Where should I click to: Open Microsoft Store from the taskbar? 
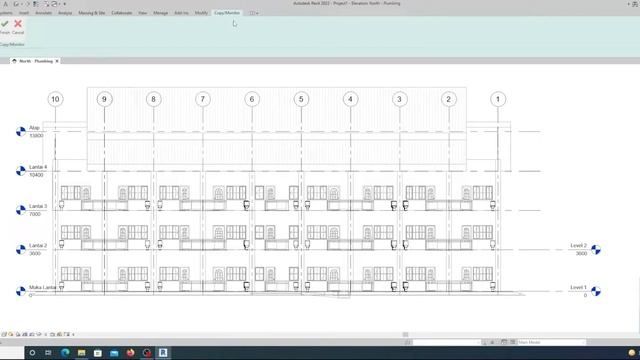(x=98, y=353)
